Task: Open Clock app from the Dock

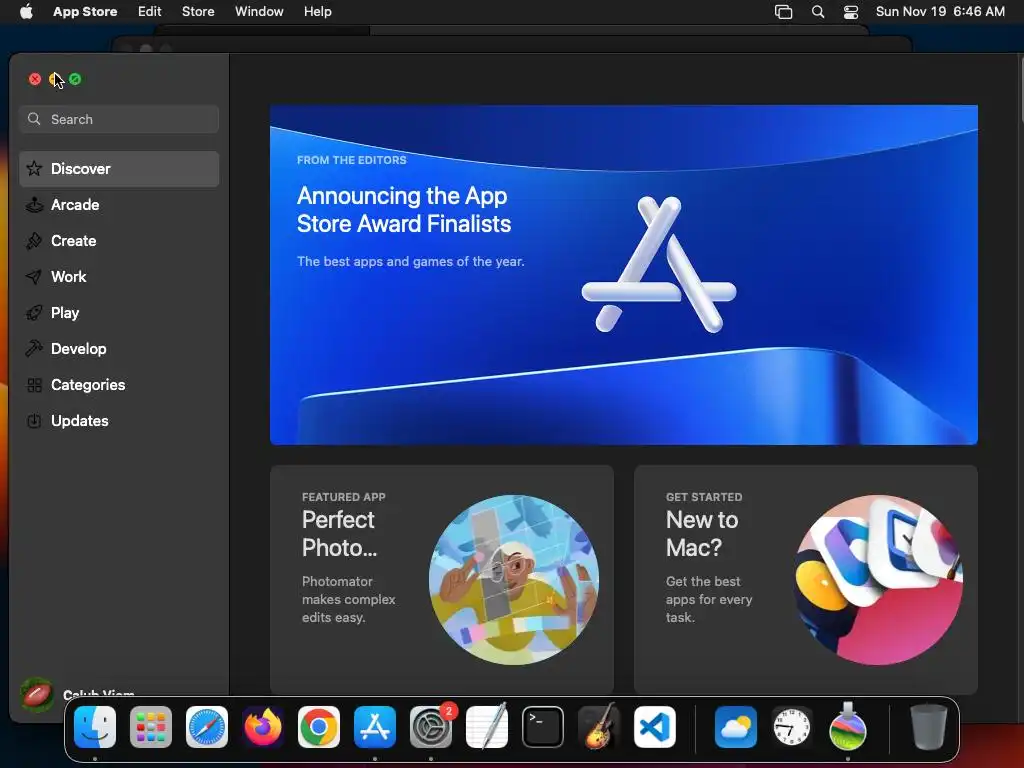Action: [x=792, y=727]
